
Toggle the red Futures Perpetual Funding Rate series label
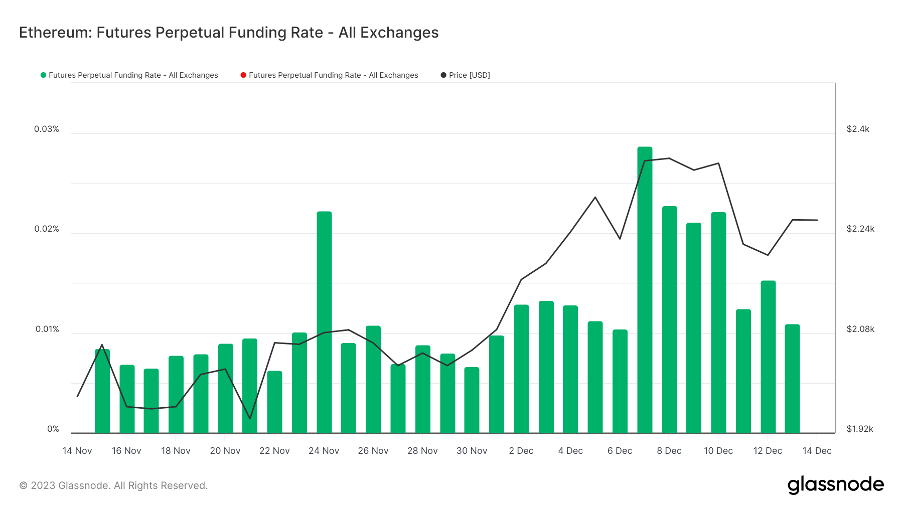333,75
